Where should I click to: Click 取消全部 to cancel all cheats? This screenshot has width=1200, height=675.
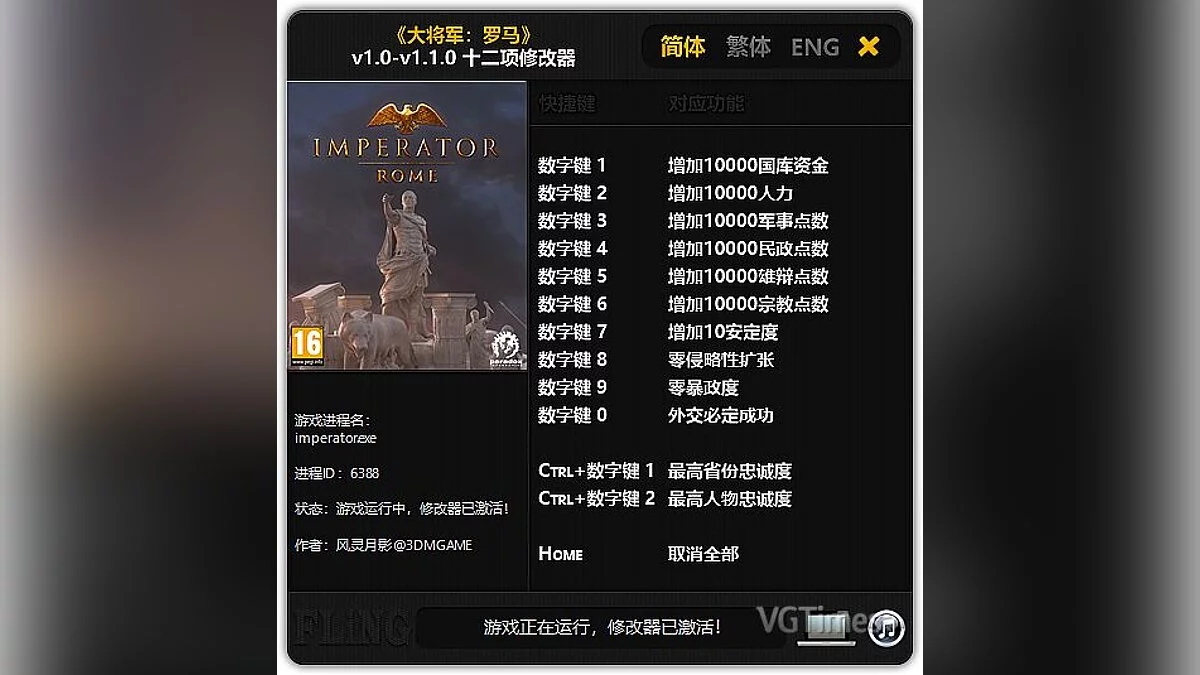coord(704,553)
